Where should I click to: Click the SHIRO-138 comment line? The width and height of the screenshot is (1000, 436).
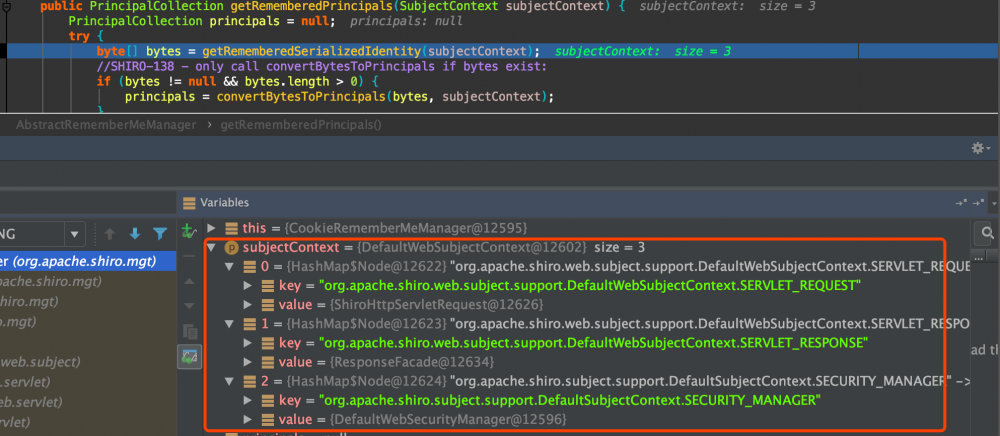[321, 66]
